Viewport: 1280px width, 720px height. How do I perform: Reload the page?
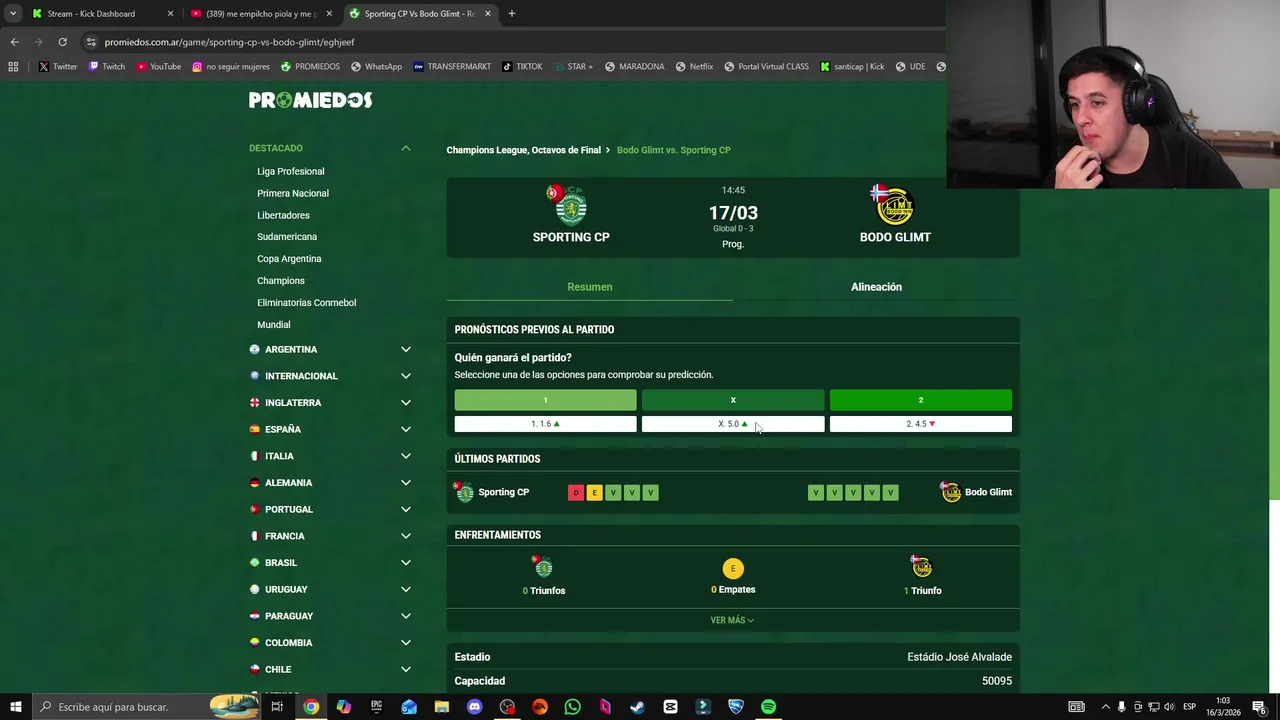coord(62,42)
